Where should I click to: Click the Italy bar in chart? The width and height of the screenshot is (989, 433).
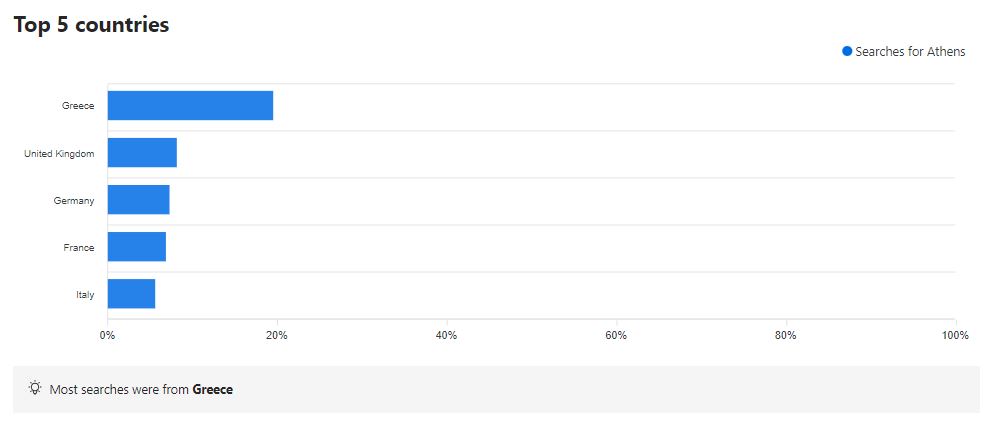click(131, 294)
